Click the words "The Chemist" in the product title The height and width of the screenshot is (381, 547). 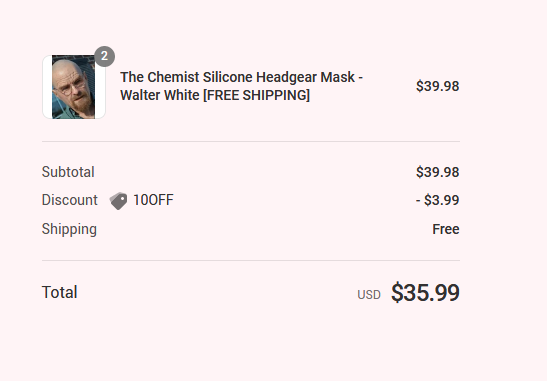(159, 77)
